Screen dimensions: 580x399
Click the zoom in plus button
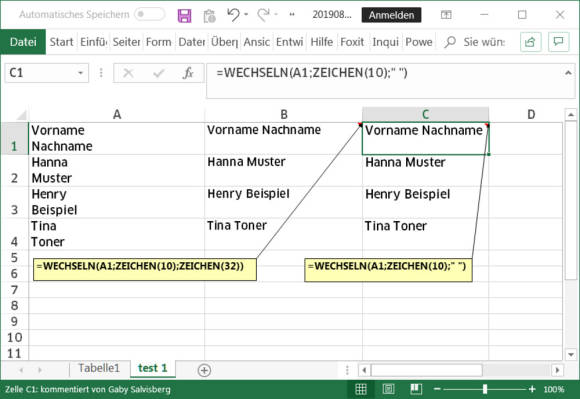pyautogui.click(x=532, y=389)
